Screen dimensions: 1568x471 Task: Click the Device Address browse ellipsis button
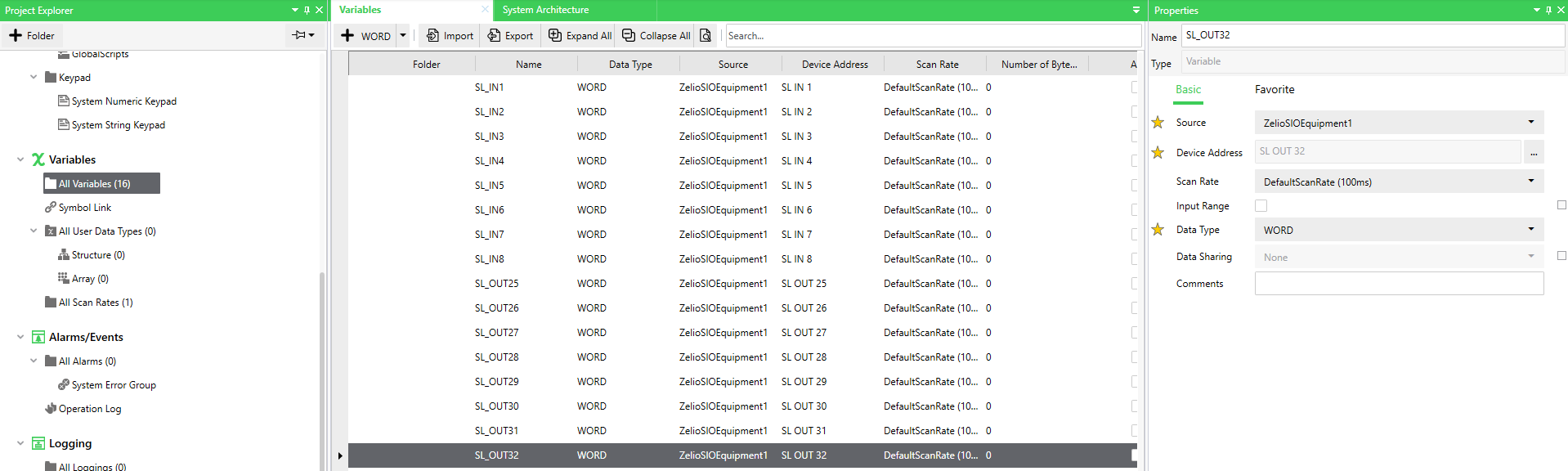[x=1534, y=152]
